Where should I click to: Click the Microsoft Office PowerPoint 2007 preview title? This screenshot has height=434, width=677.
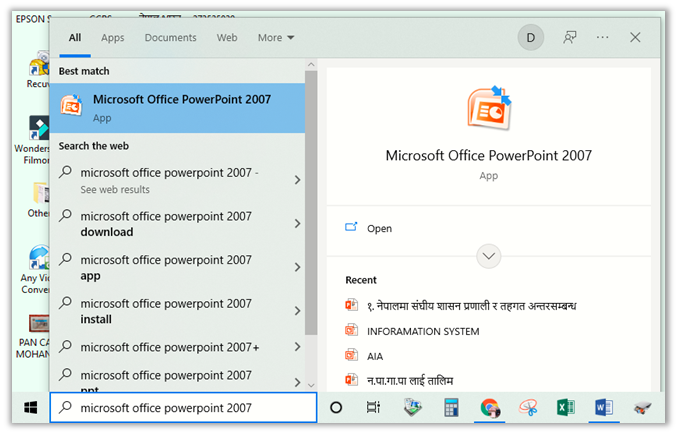click(x=488, y=155)
